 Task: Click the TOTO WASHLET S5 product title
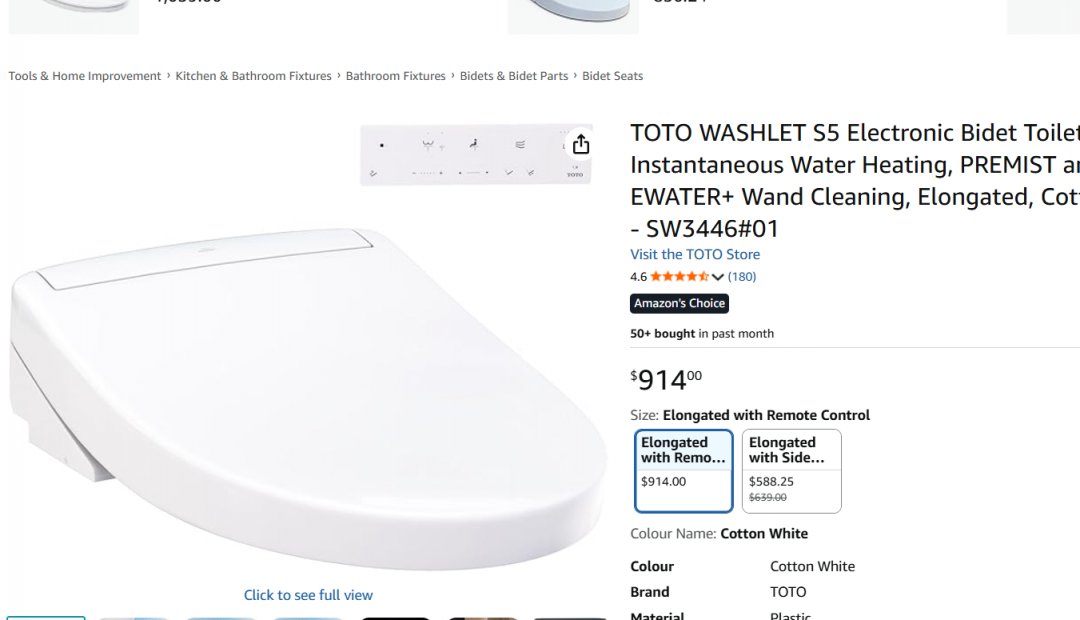click(x=855, y=180)
